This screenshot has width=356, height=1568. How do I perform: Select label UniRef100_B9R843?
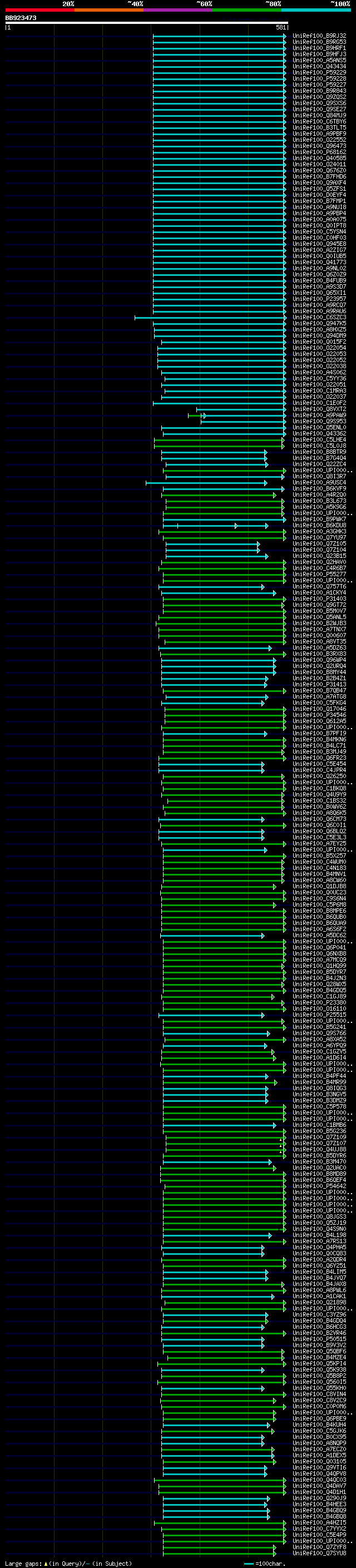(x=319, y=91)
